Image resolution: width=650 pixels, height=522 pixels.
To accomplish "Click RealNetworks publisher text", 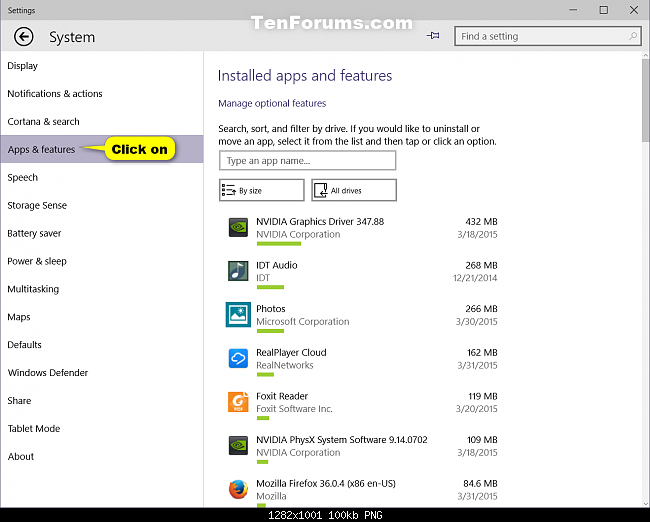I will (x=284, y=365).
